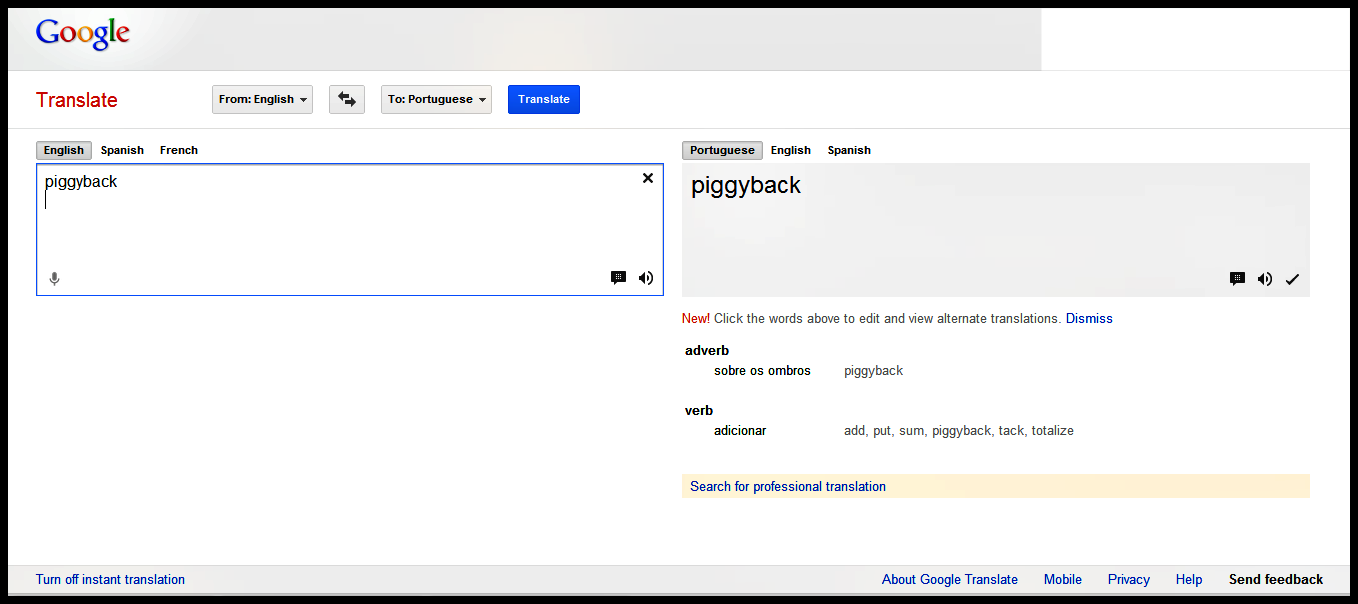The height and width of the screenshot is (604, 1358).
Task: Click 'piggyback' synonym in adverb row
Action: (873, 371)
